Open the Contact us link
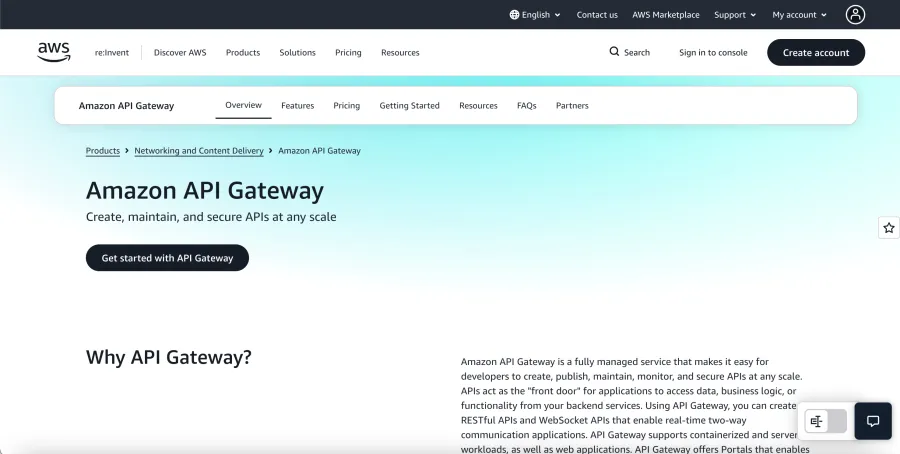This screenshot has height=454, width=900. coord(597,15)
